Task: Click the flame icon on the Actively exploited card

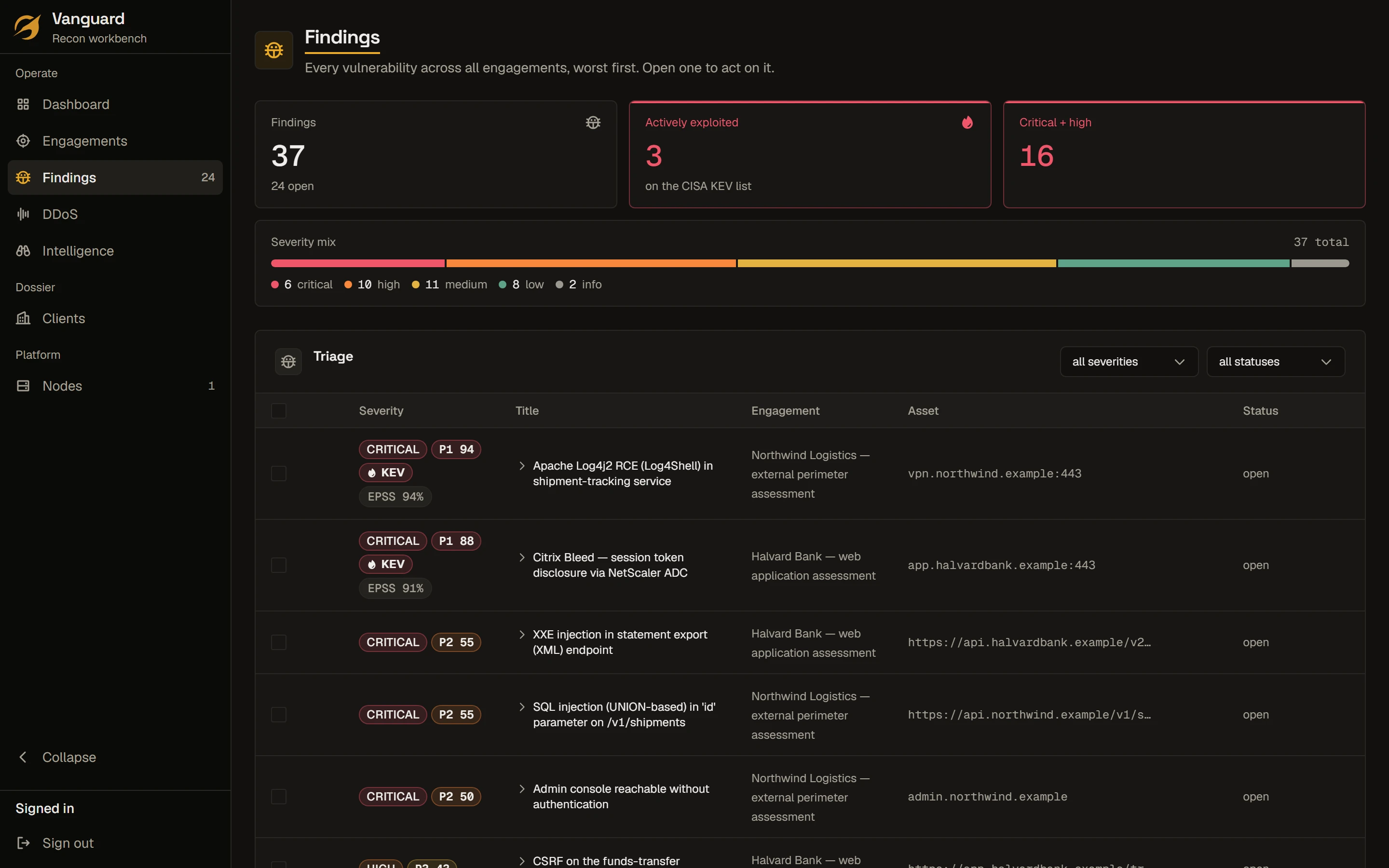Action: coord(967,122)
